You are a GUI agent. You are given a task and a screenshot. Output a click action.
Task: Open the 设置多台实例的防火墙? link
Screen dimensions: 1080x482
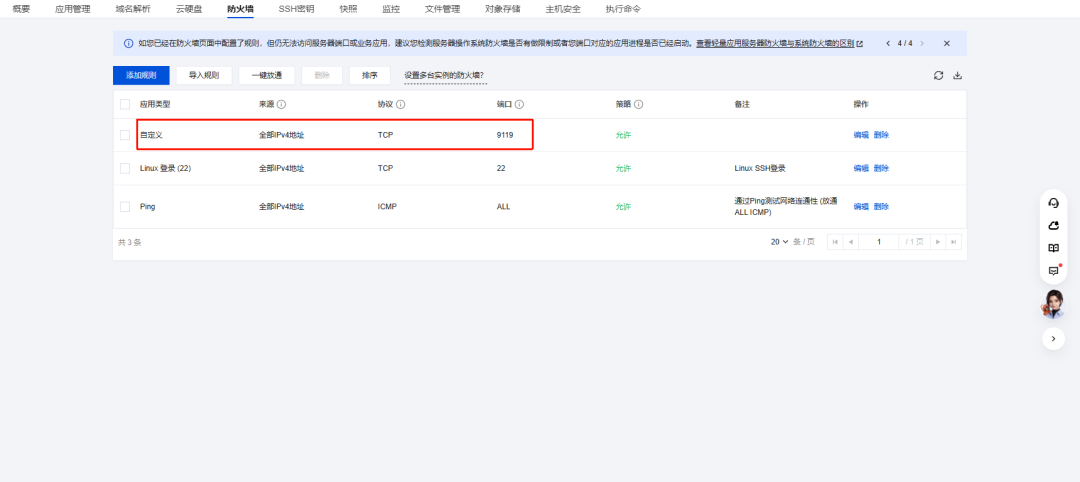tap(445, 76)
